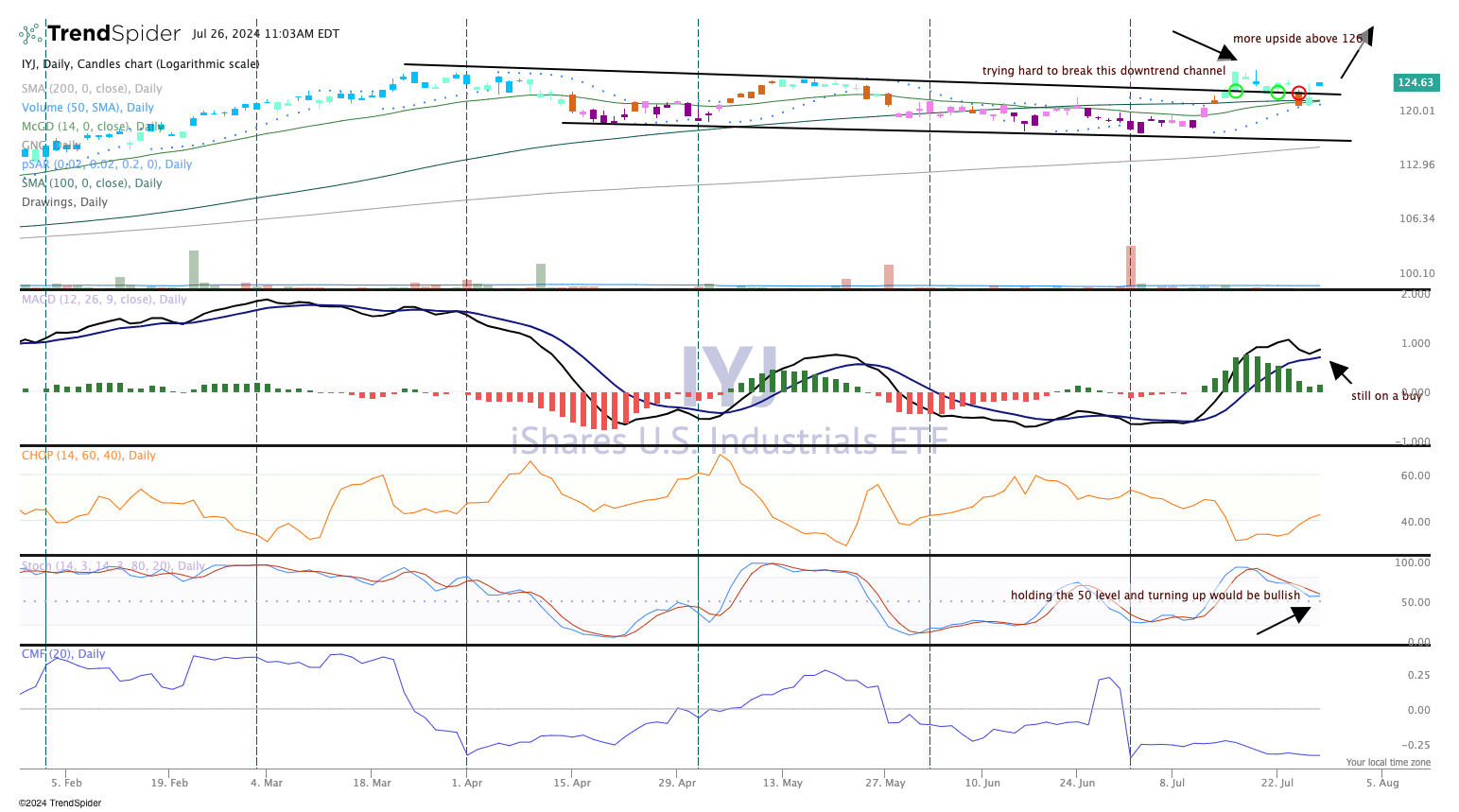Click the large IYJ watermark symbol
This screenshot has width=1459, height=812.
click(x=729, y=377)
